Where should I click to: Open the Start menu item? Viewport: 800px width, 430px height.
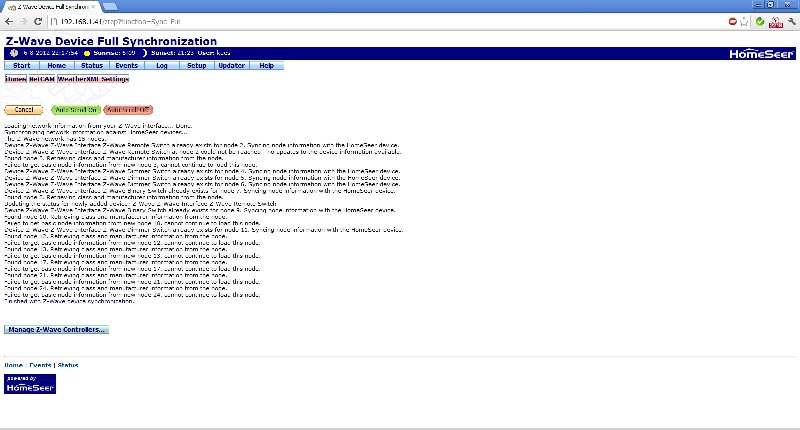click(21, 65)
